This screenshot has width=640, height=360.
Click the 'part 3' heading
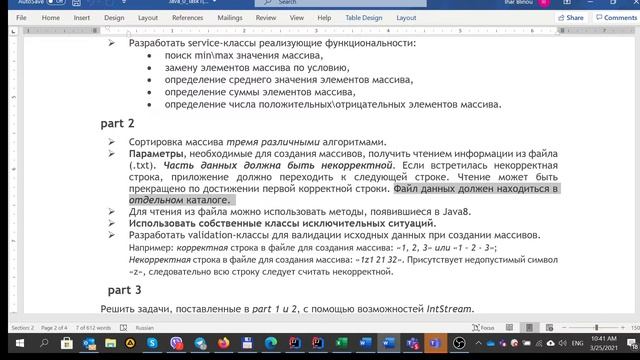tap(124, 290)
